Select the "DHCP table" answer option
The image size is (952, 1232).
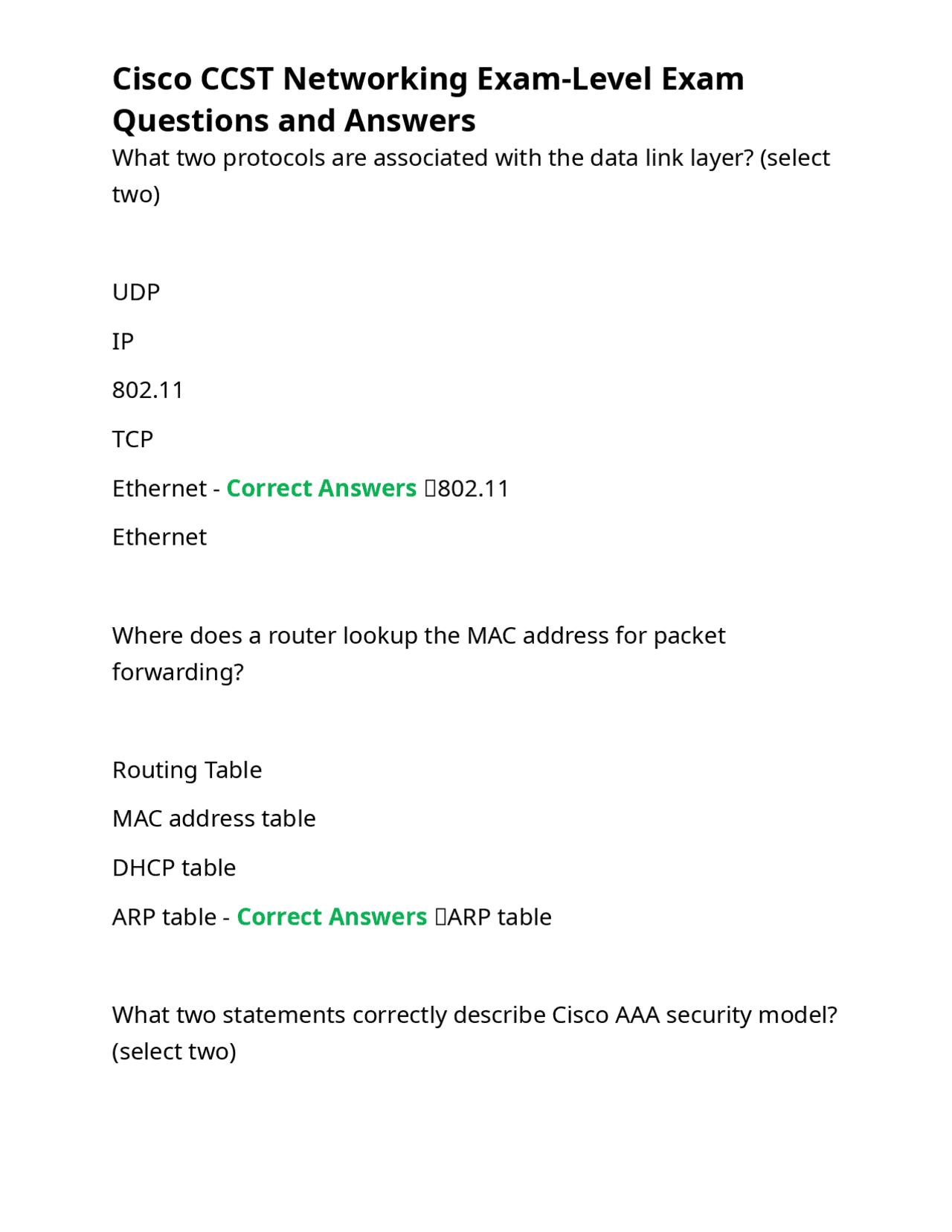point(174,867)
